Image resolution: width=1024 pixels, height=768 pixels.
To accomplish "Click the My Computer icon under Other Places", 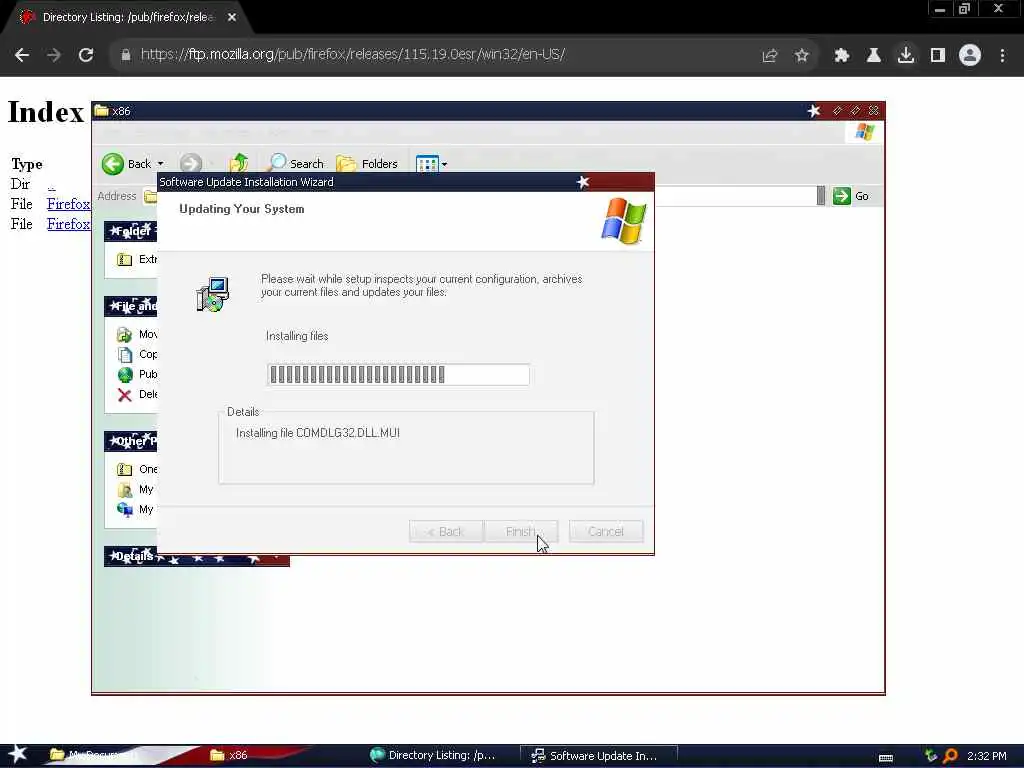I will [x=124, y=509].
